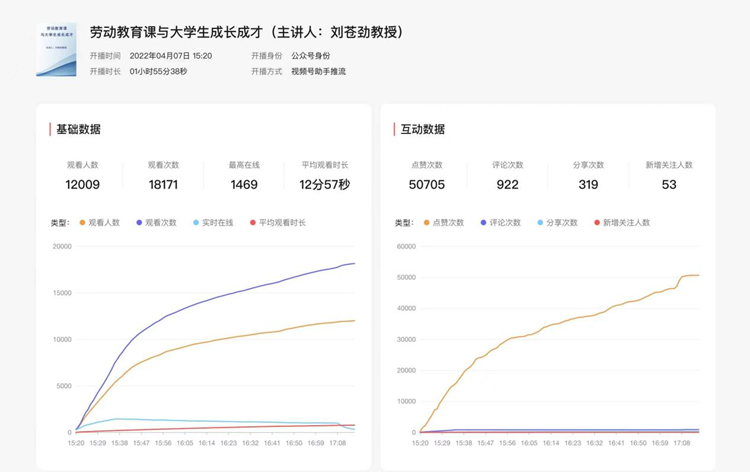The height and width of the screenshot is (472, 750).
Task: Click the orange 点赞次数 legend dot
Action: (428, 222)
